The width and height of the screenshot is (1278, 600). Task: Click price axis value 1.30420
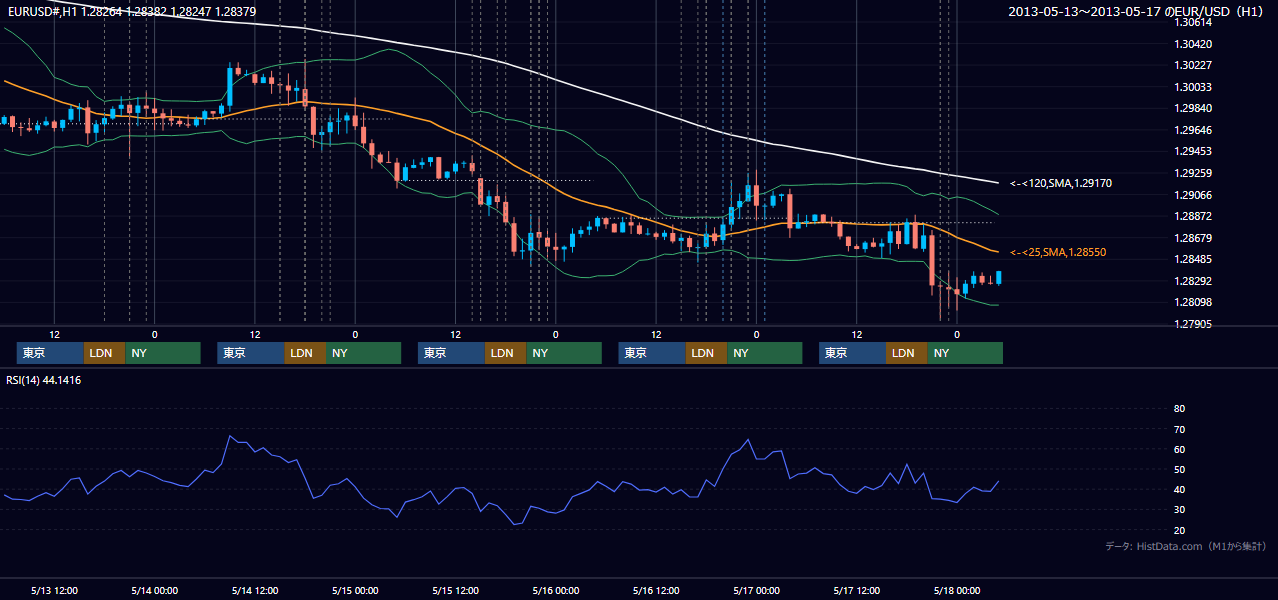(x=1193, y=44)
